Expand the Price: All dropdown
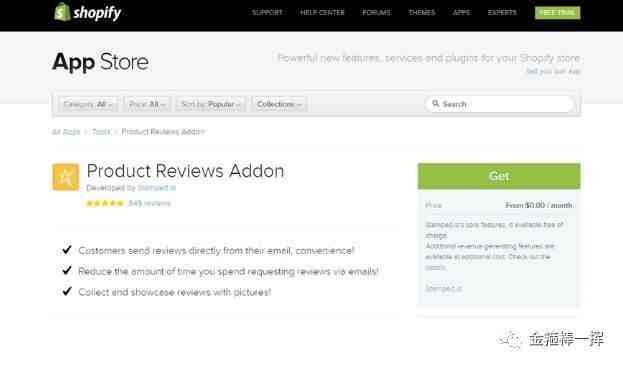Image resolution: width=623 pixels, height=365 pixels. click(x=147, y=104)
